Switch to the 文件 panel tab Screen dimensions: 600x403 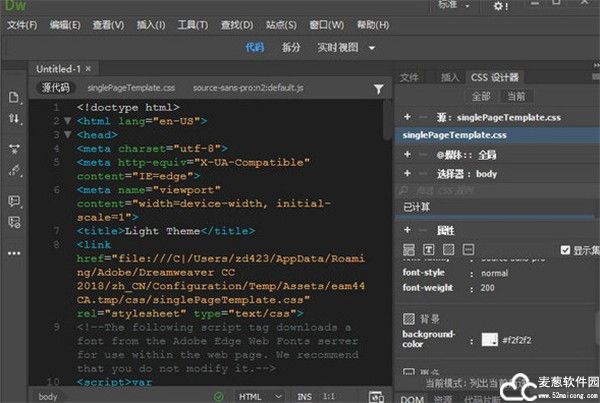click(410, 77)
